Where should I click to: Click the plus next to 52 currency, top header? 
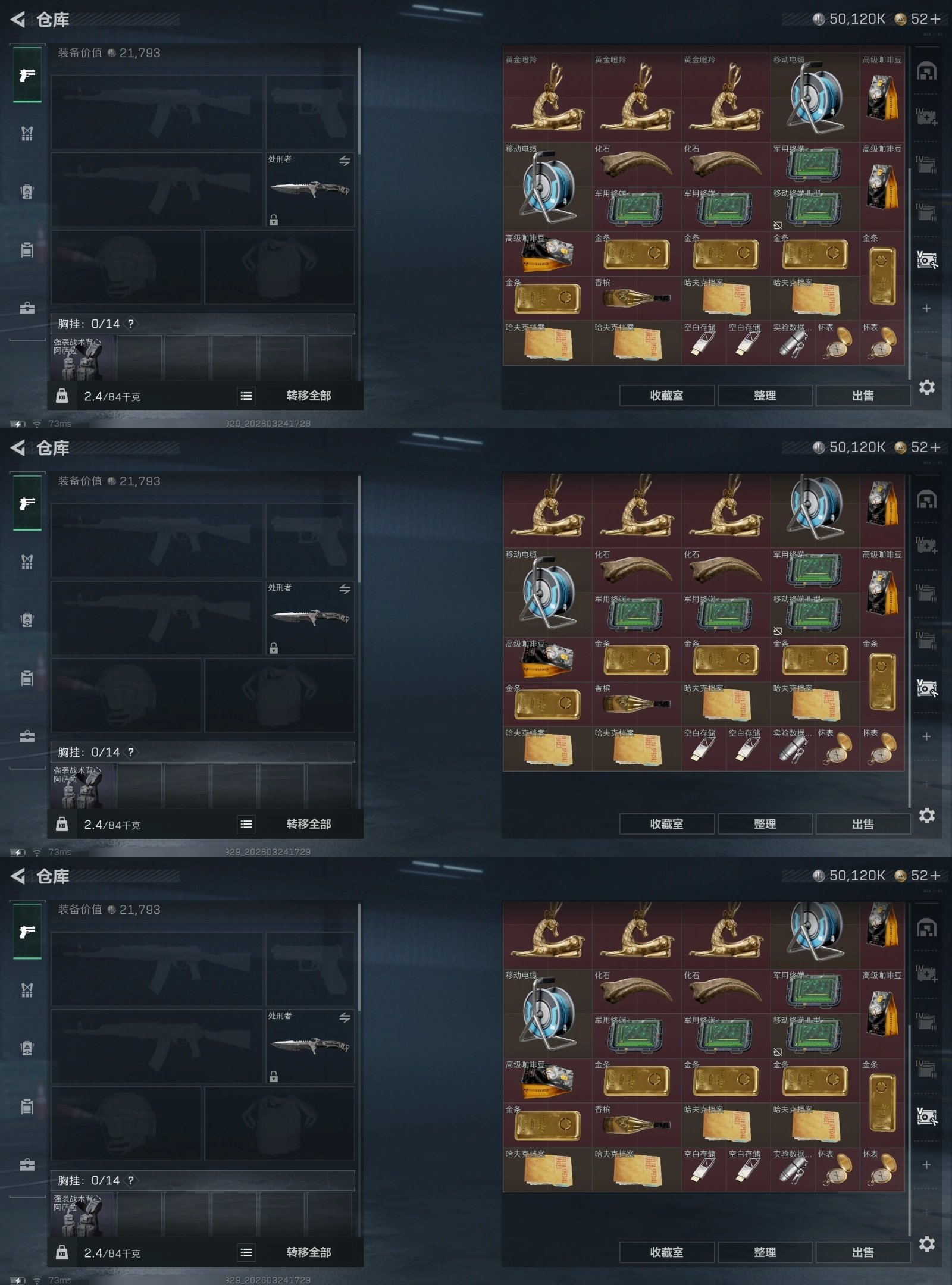pos(935,20)
